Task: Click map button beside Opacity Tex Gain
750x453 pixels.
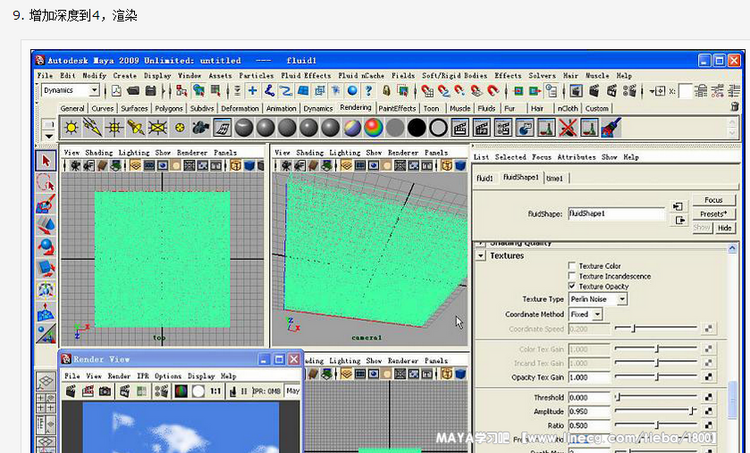Action: pyautogui.click(x=709, y=377)
